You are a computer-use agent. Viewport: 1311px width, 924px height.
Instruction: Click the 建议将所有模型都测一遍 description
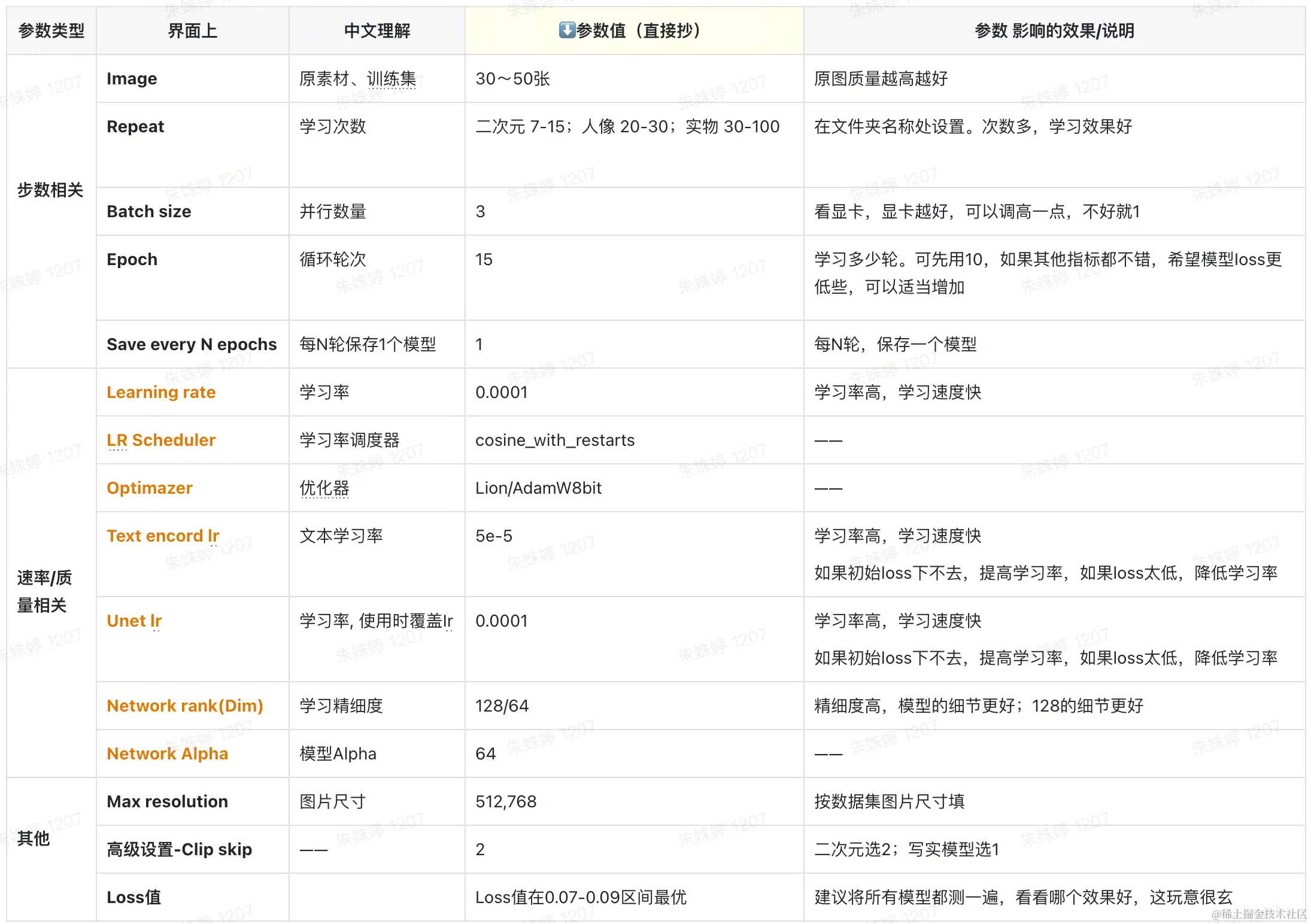[1023, 897]
